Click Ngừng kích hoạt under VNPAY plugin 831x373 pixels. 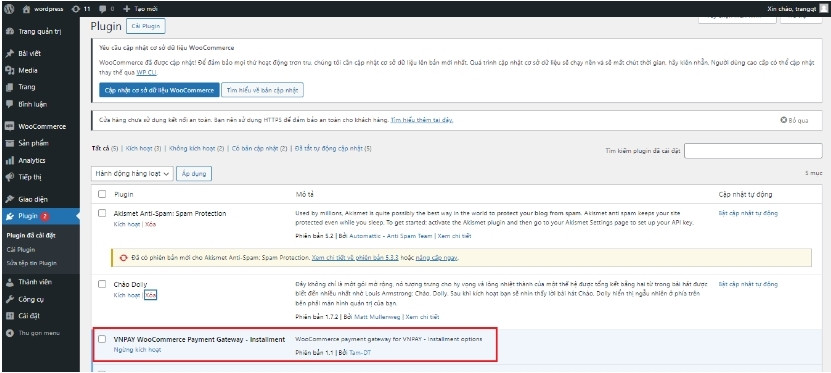tap(137, 350)
